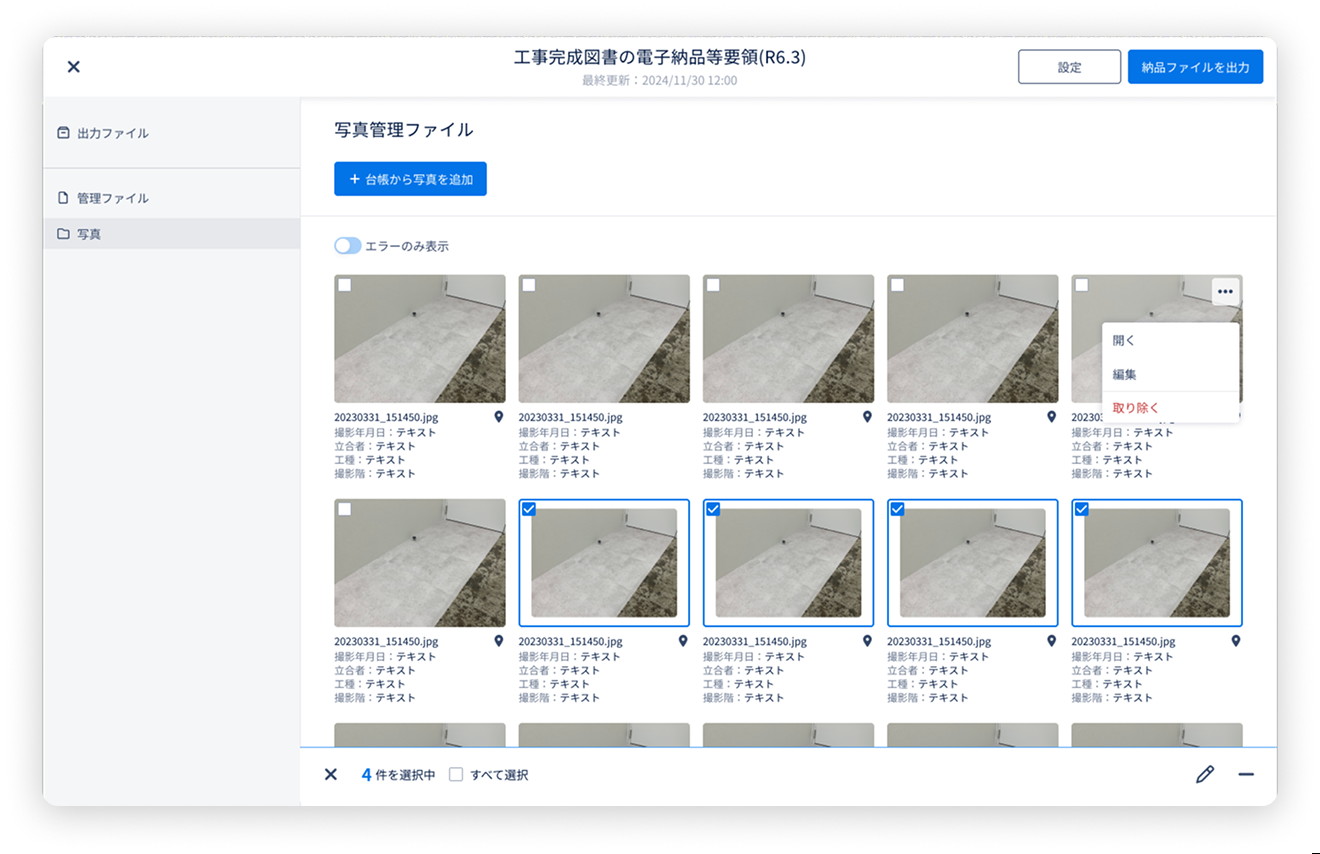This screenshot has height=854, width=1320.
Task: Click the 出力ファイル archive icon in sidebar
Action: tap(64, 133)
